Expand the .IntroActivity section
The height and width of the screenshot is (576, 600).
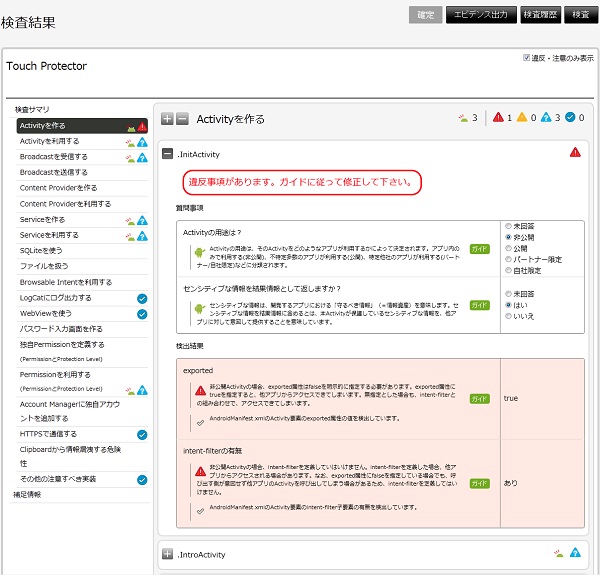[x=167, y=554]
